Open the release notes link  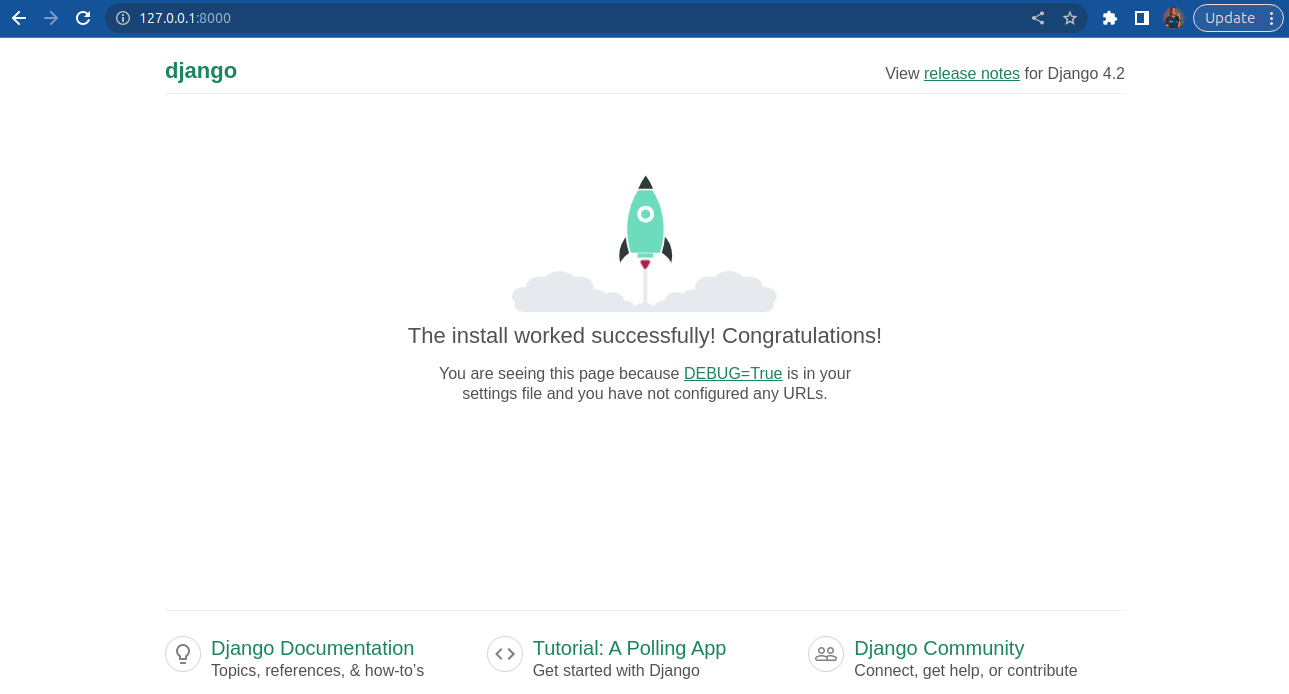click(x=972, y=73)
